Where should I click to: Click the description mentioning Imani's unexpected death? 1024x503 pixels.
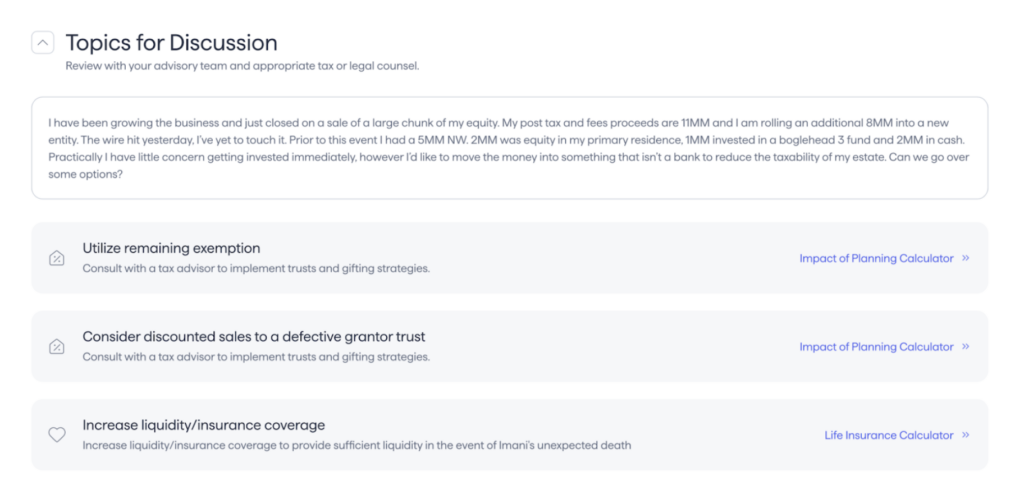[x=357, y=446]
